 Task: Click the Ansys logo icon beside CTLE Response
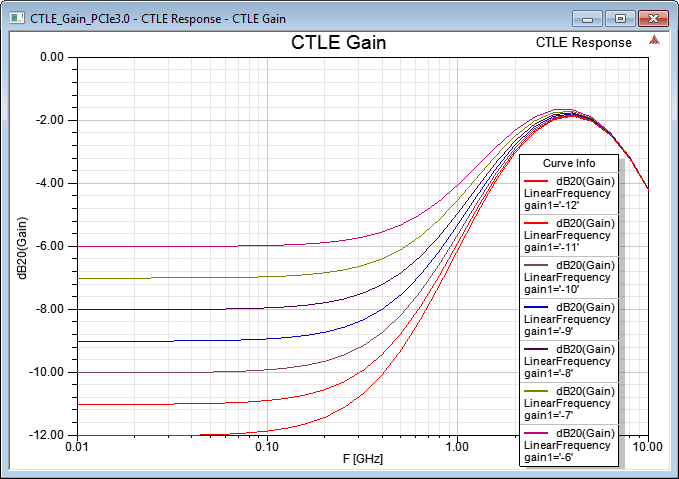[x=654, y=40]
